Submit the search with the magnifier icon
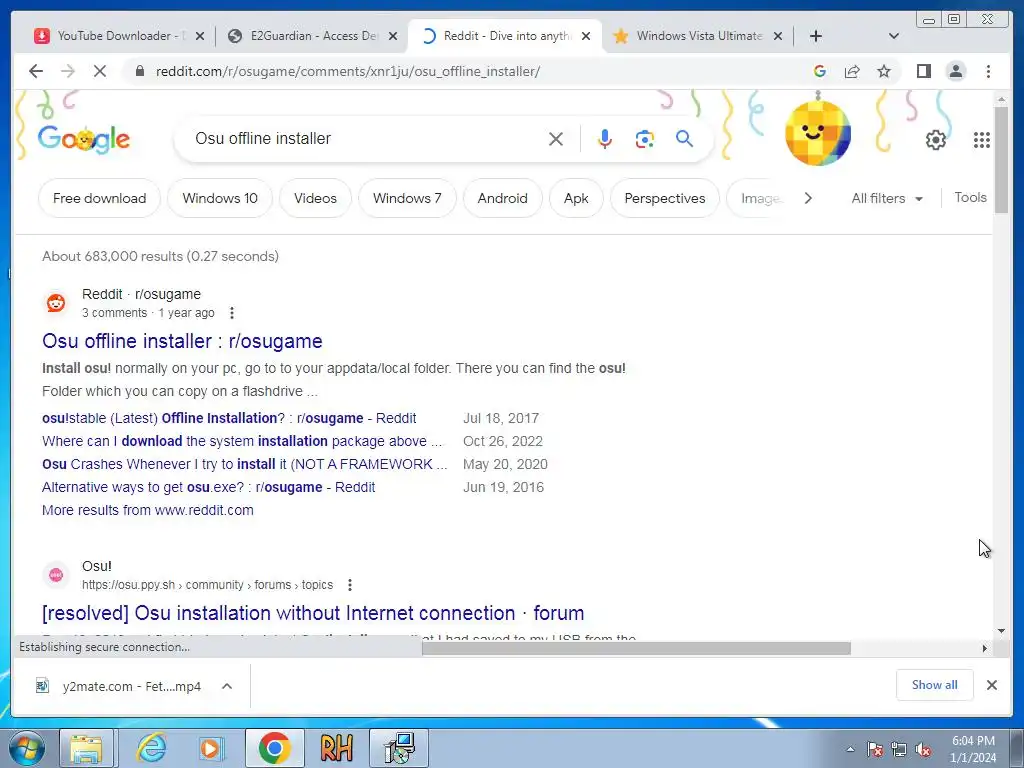 684,138
